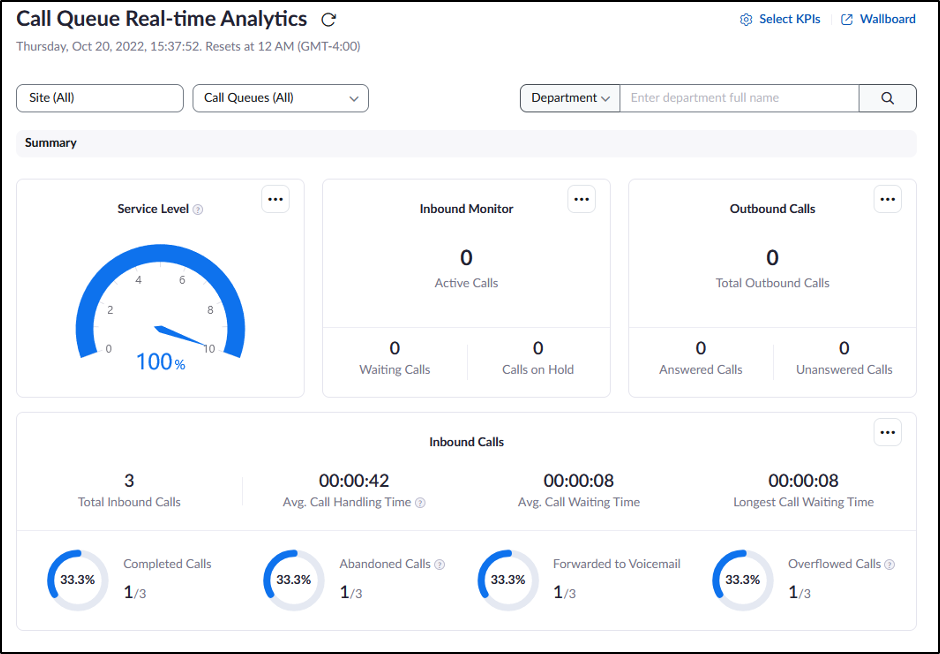The width and height of the screenshot is (940, 654).
Task: Click the ellipsis icon on Inbound Calls panel
Action: 887,432
